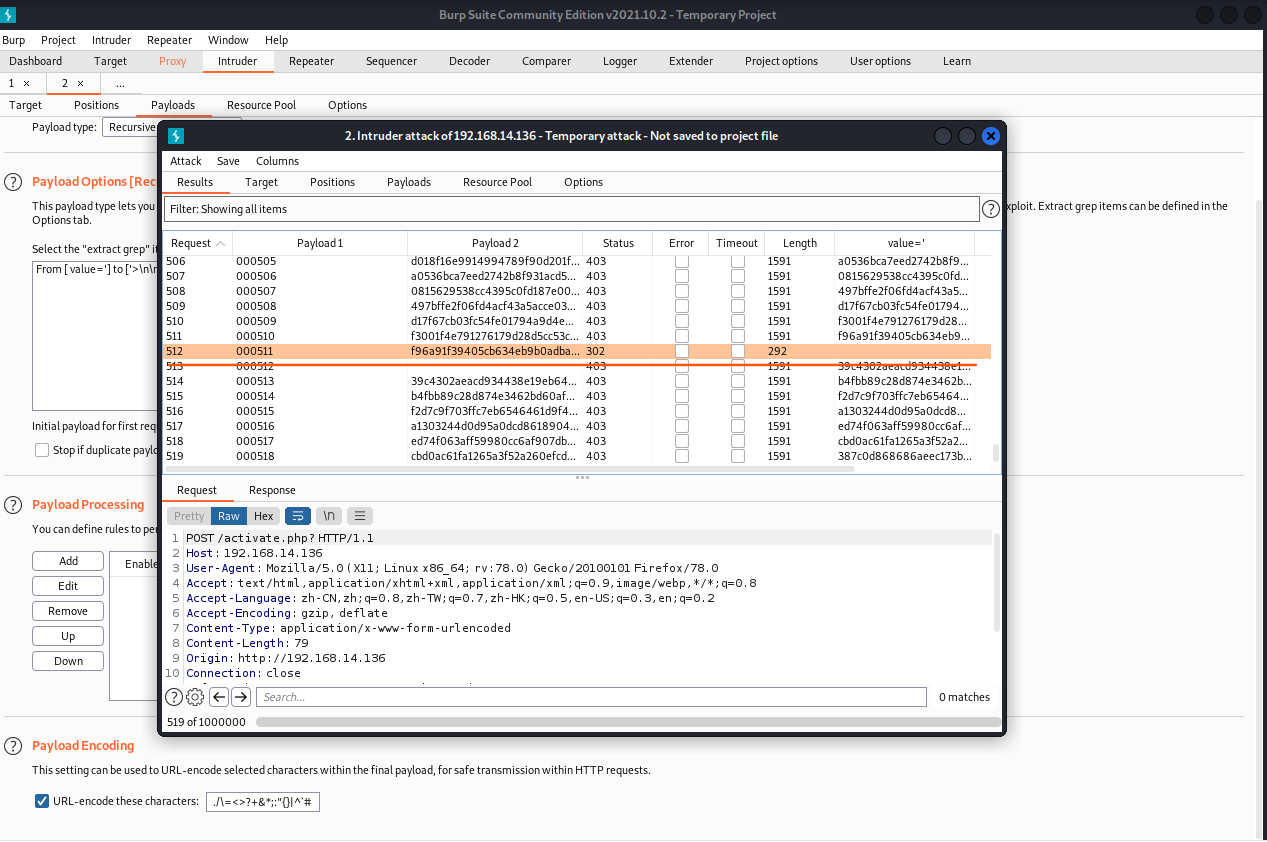
Task: Toggle word wrap in message editor
Action: [x=297, y=516]
